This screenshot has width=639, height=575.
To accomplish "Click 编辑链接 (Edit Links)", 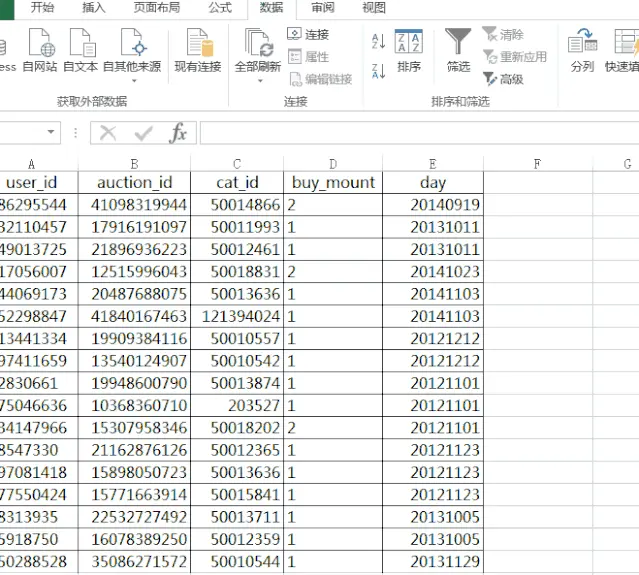I will 320,79.
